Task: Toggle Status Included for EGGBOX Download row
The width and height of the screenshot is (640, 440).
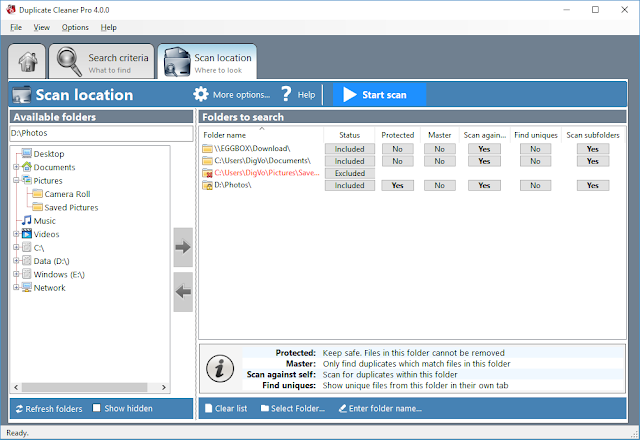Action: point(350,149)
